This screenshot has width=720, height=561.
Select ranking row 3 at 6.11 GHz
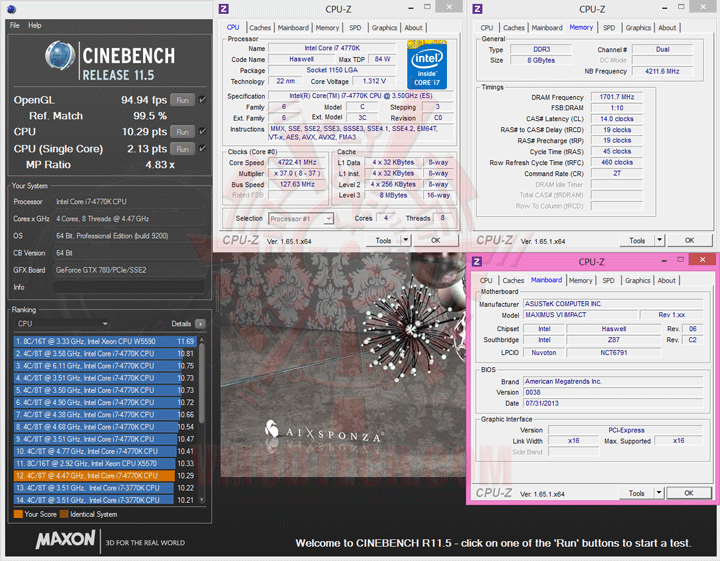point(105,366)
